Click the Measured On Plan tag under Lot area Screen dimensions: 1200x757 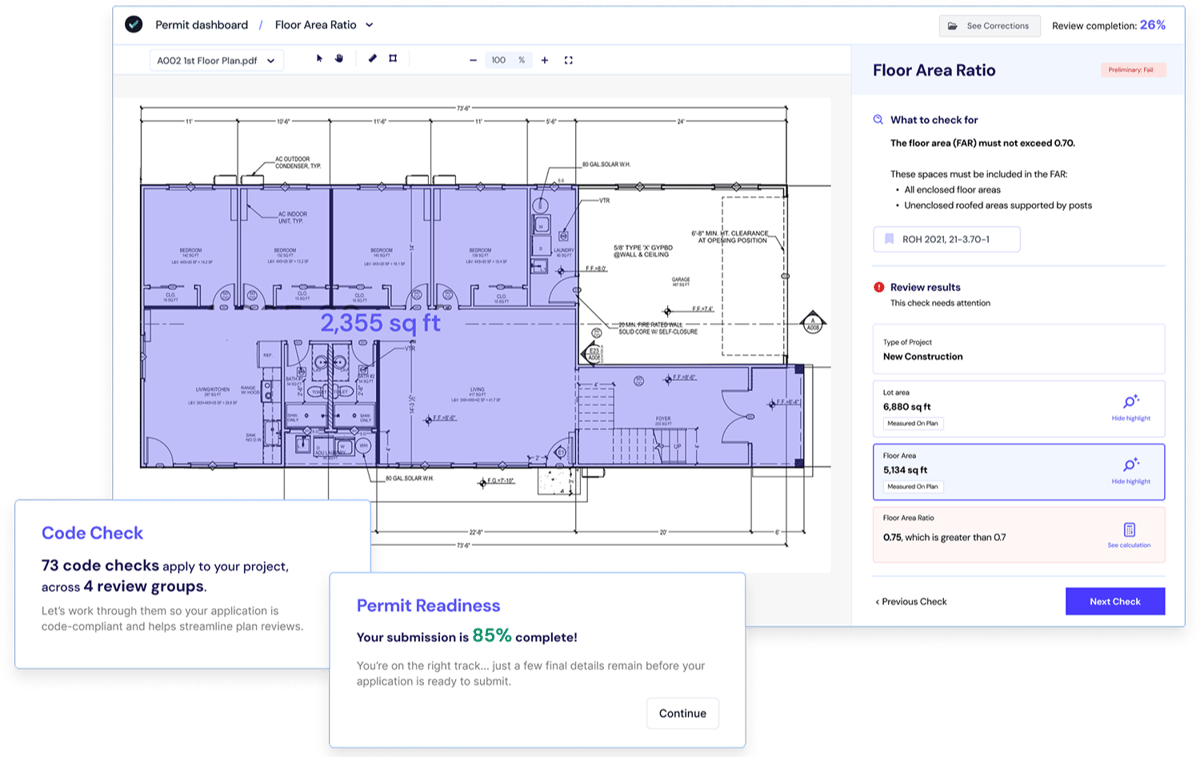913,423
